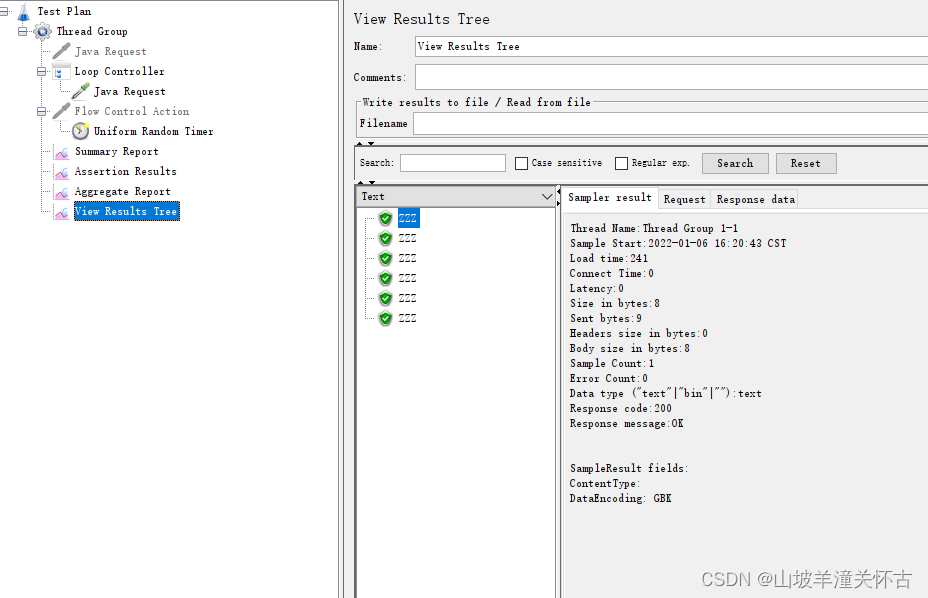This screenshot has width=928, height=598.
Task: Click the Uniform Random Timer clock icon
Action: click(80, 131)
